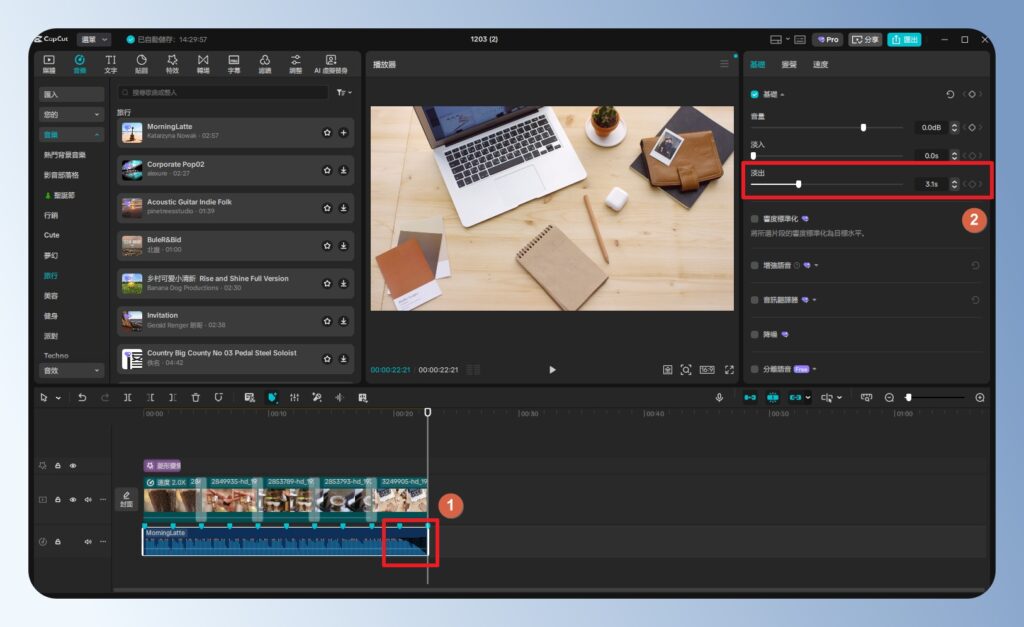Image resolution: width=1024 pixels, height=627 pixels.
Task: Favorite the Corporate Pop02 track
Action: point(327,170)
